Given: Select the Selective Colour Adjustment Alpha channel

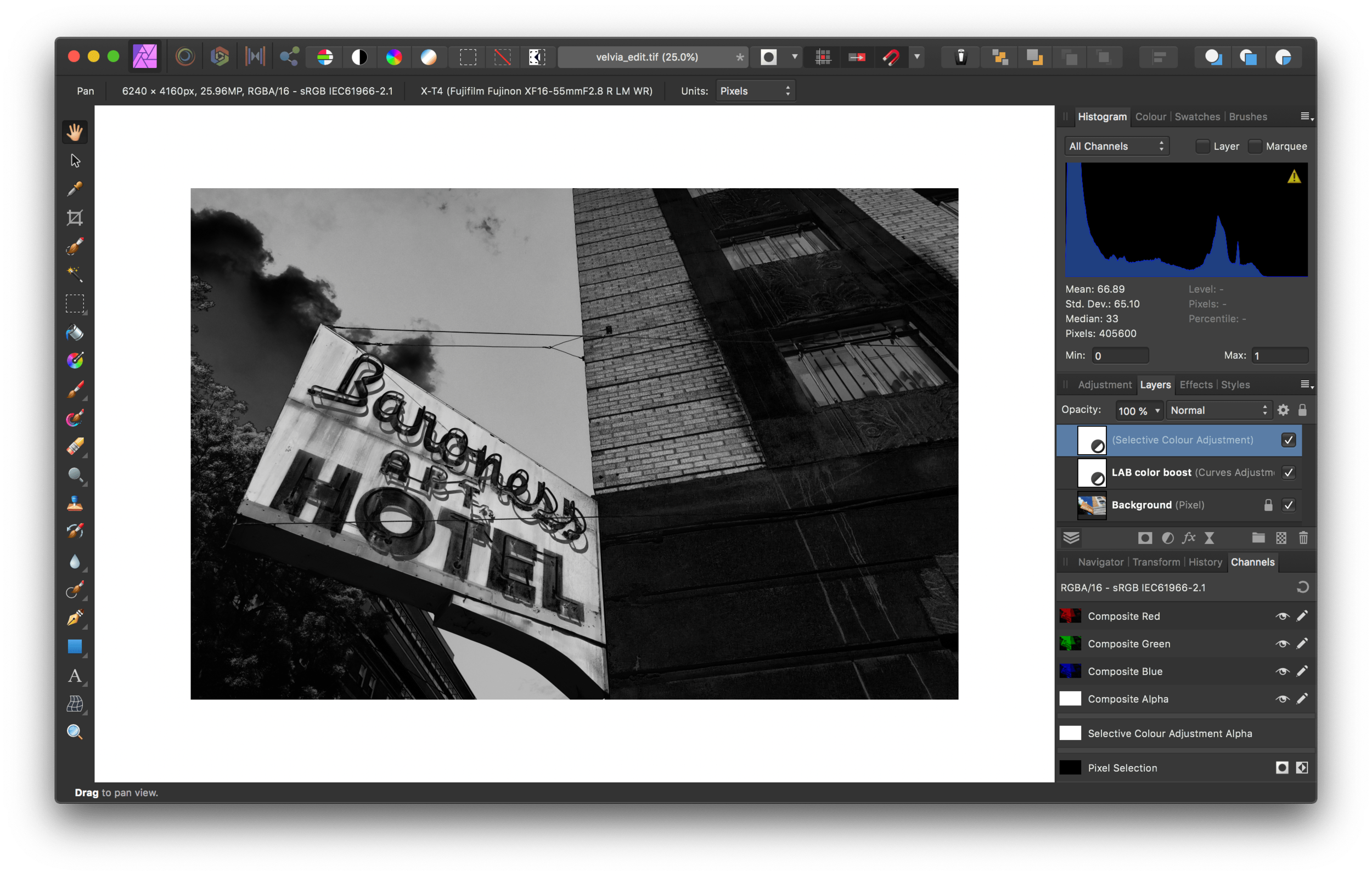Looking at the screenshot, I should 1169,733.
